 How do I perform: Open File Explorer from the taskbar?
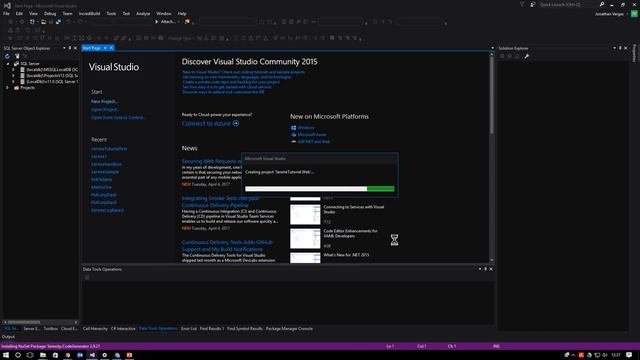point(43,355)
